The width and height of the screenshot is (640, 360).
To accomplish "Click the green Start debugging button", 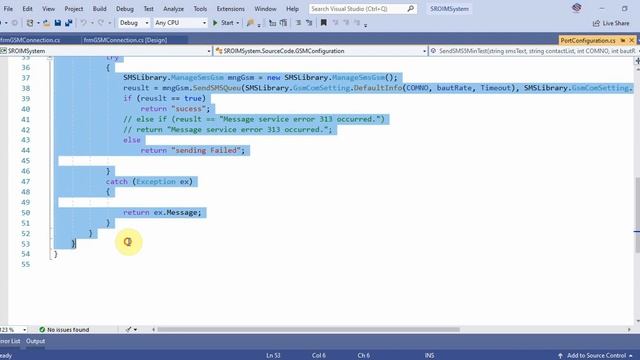I will (x=223, y=23).
